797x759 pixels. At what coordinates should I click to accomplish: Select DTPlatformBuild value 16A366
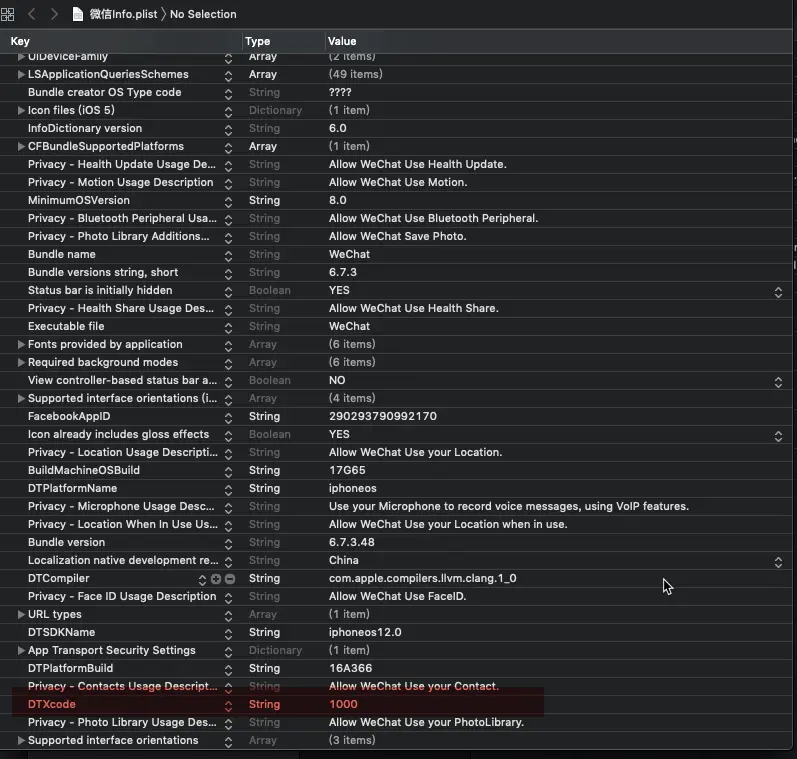click(350, 669)
